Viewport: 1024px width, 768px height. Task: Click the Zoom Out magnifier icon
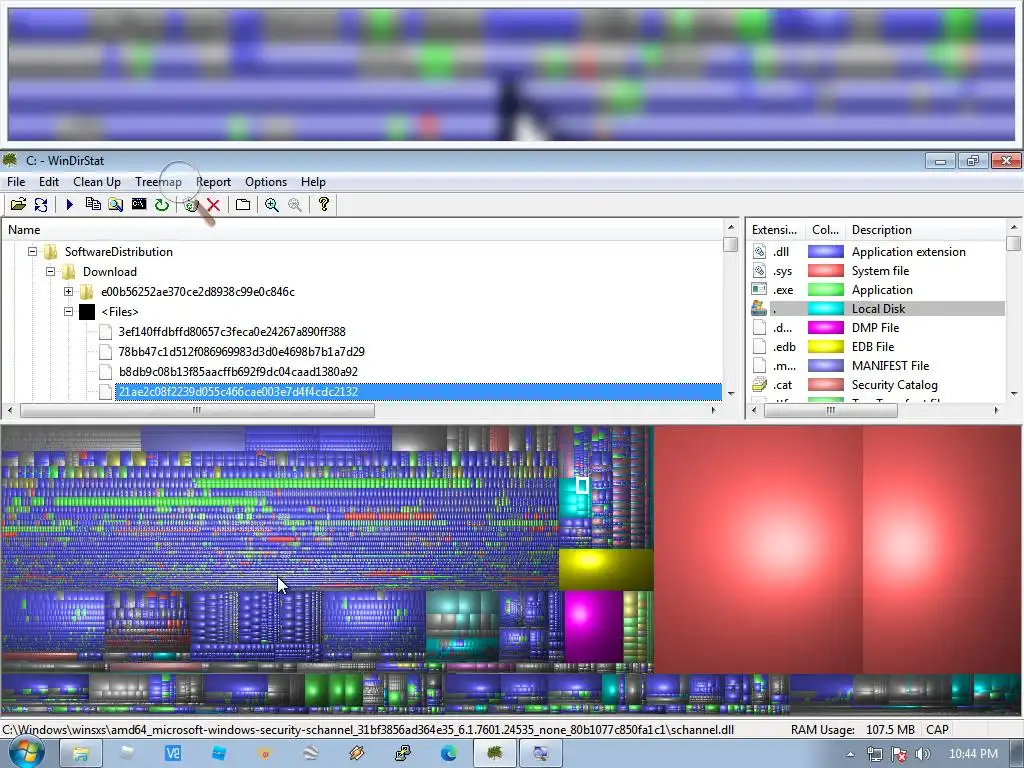pyautogui.click(x=295, y=204)
